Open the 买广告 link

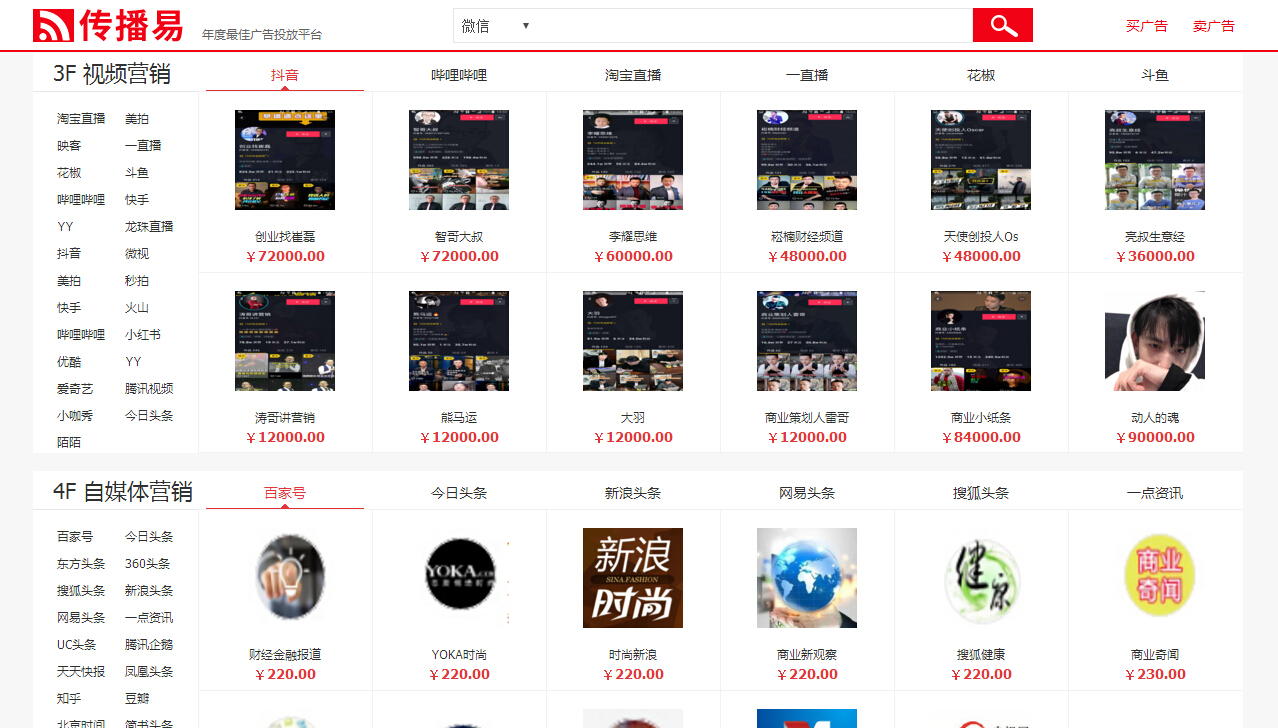[1146, 26]
